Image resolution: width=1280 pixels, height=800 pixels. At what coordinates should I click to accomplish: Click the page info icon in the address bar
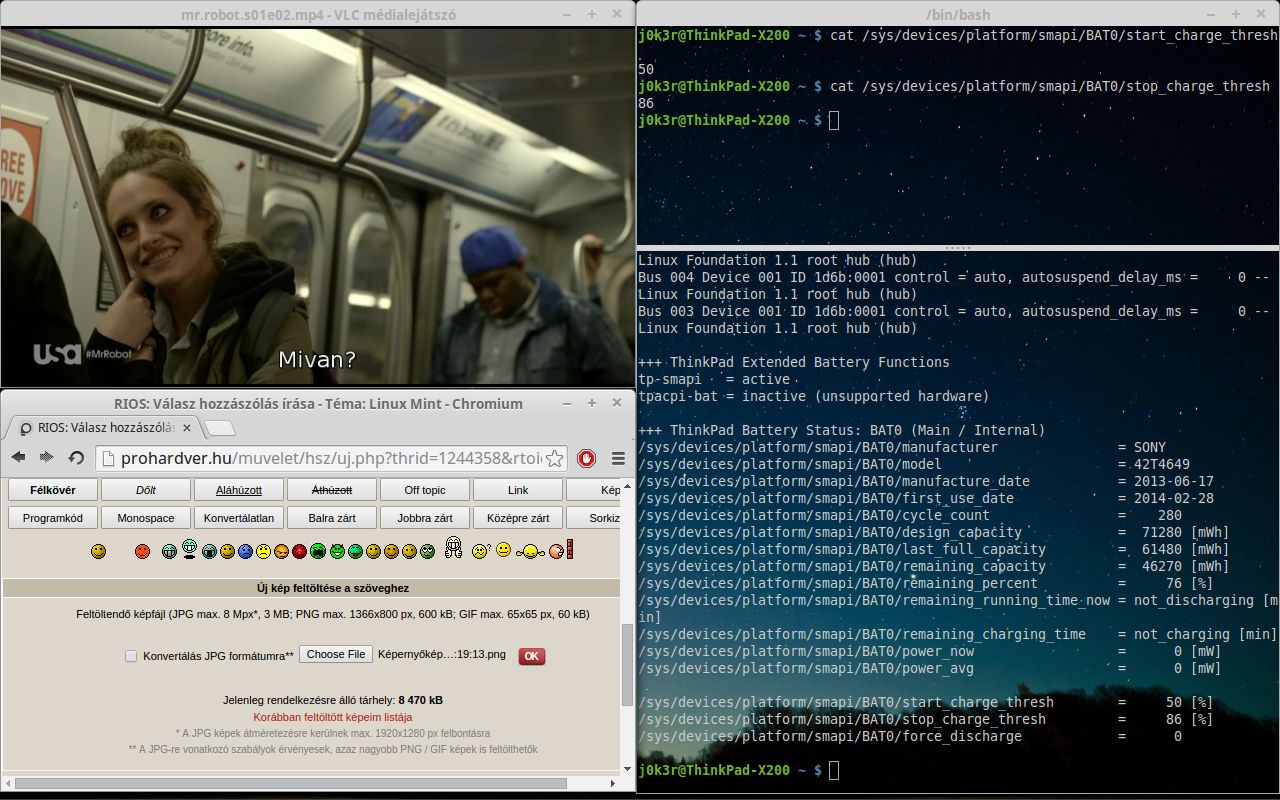click(x=109, y=458)
